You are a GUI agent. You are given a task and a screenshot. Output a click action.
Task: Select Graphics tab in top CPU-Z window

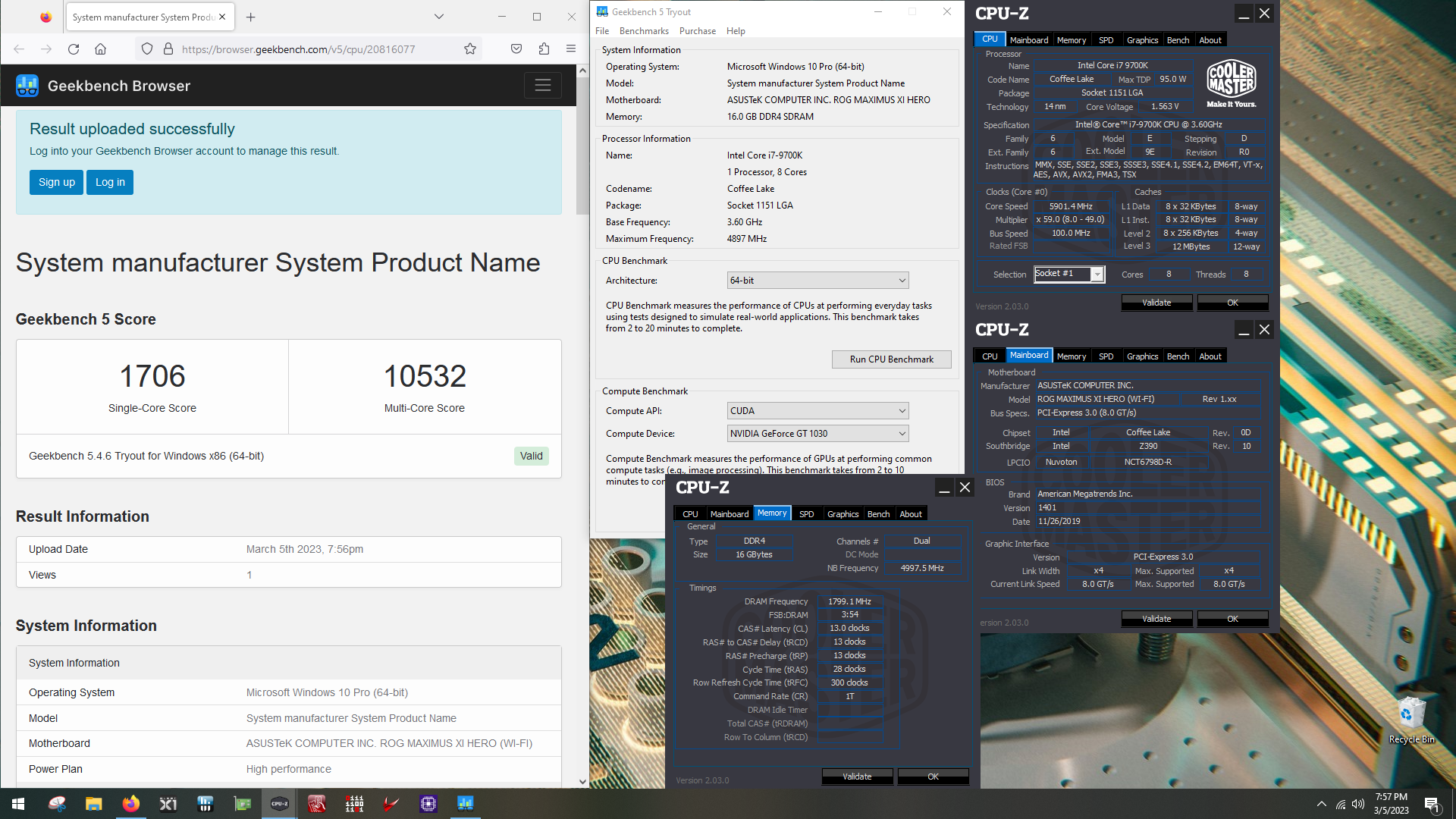coord(1142,40)
